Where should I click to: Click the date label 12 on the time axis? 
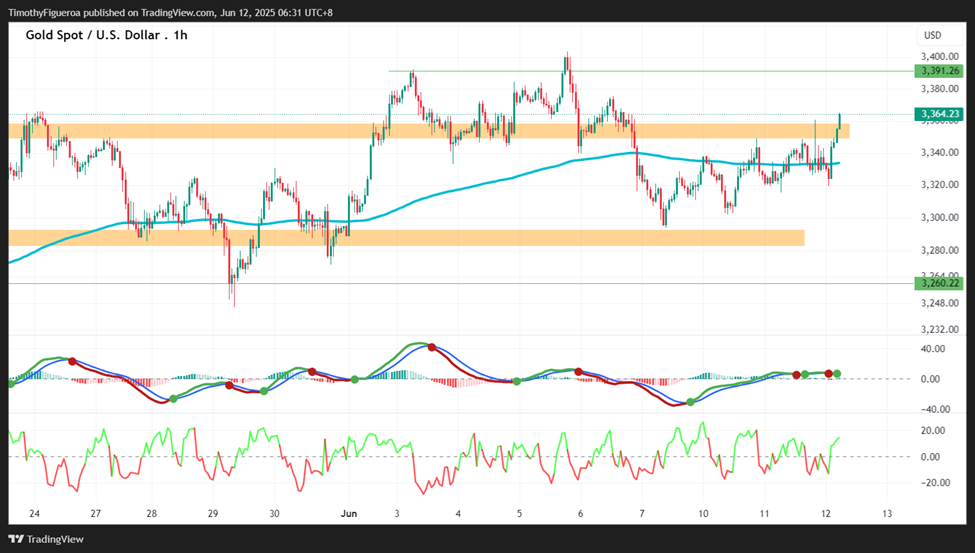click(x=825, y=514)
